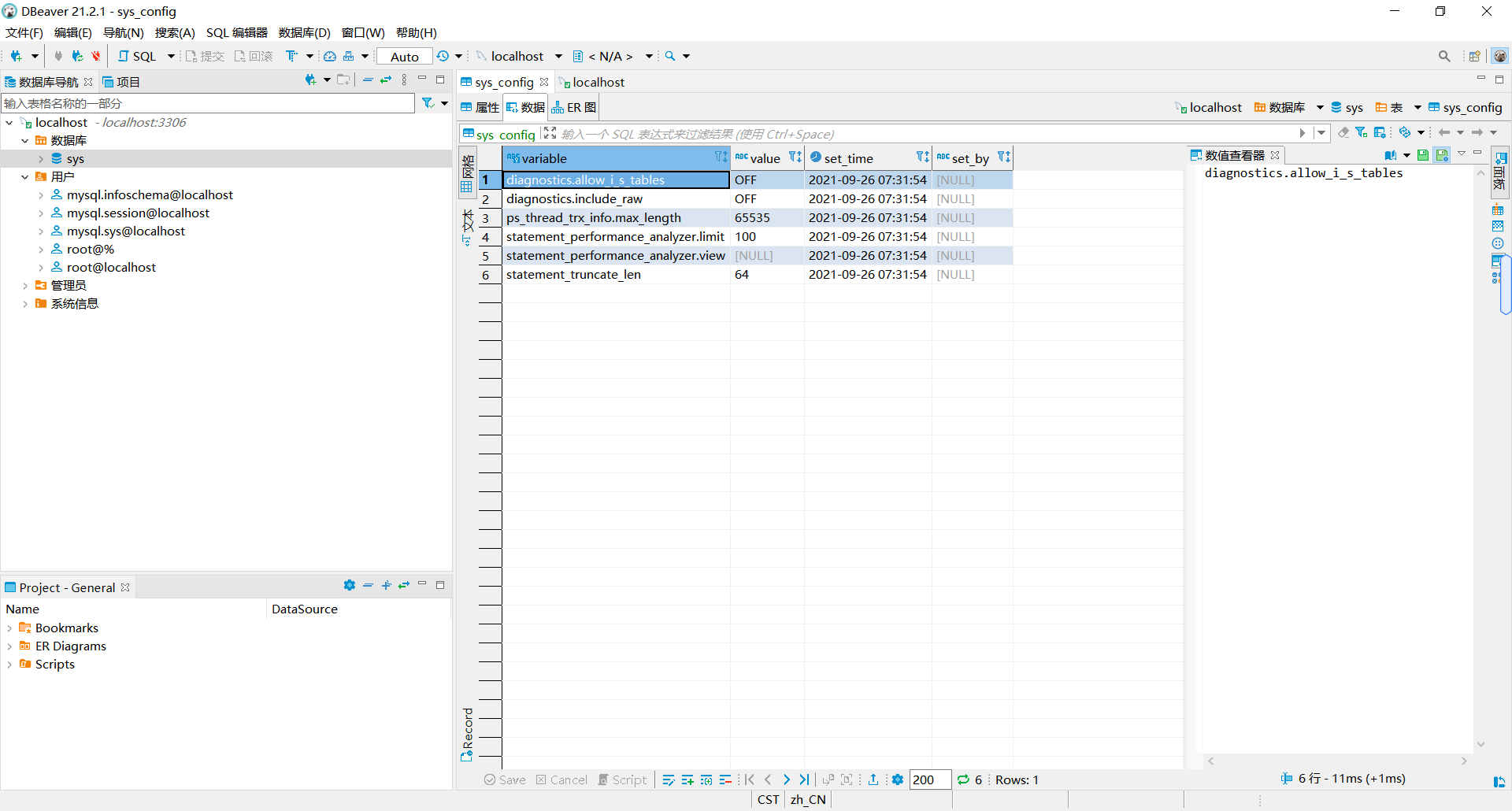
Task: Click the result set settings gear icon
Action: click(x=898, y=780)
